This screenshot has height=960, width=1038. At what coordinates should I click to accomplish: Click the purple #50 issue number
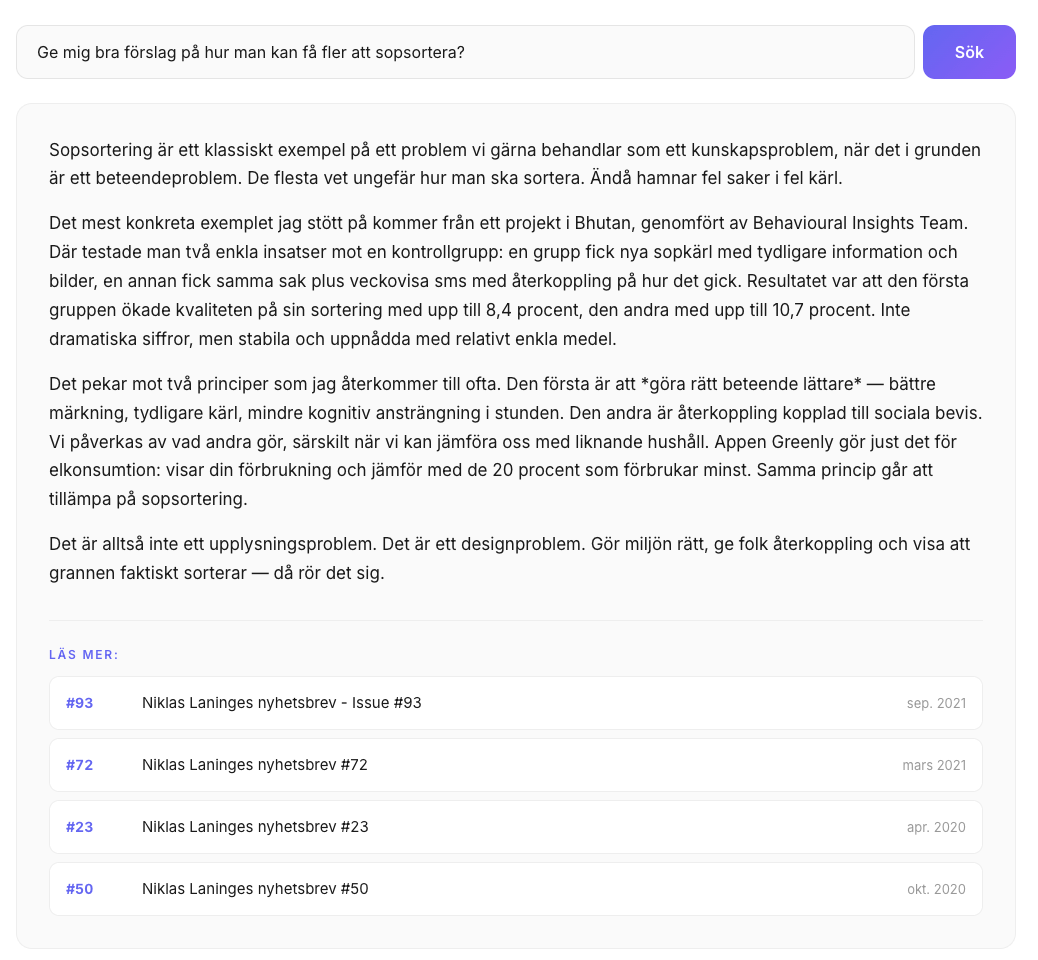click(x=79, y=889)
